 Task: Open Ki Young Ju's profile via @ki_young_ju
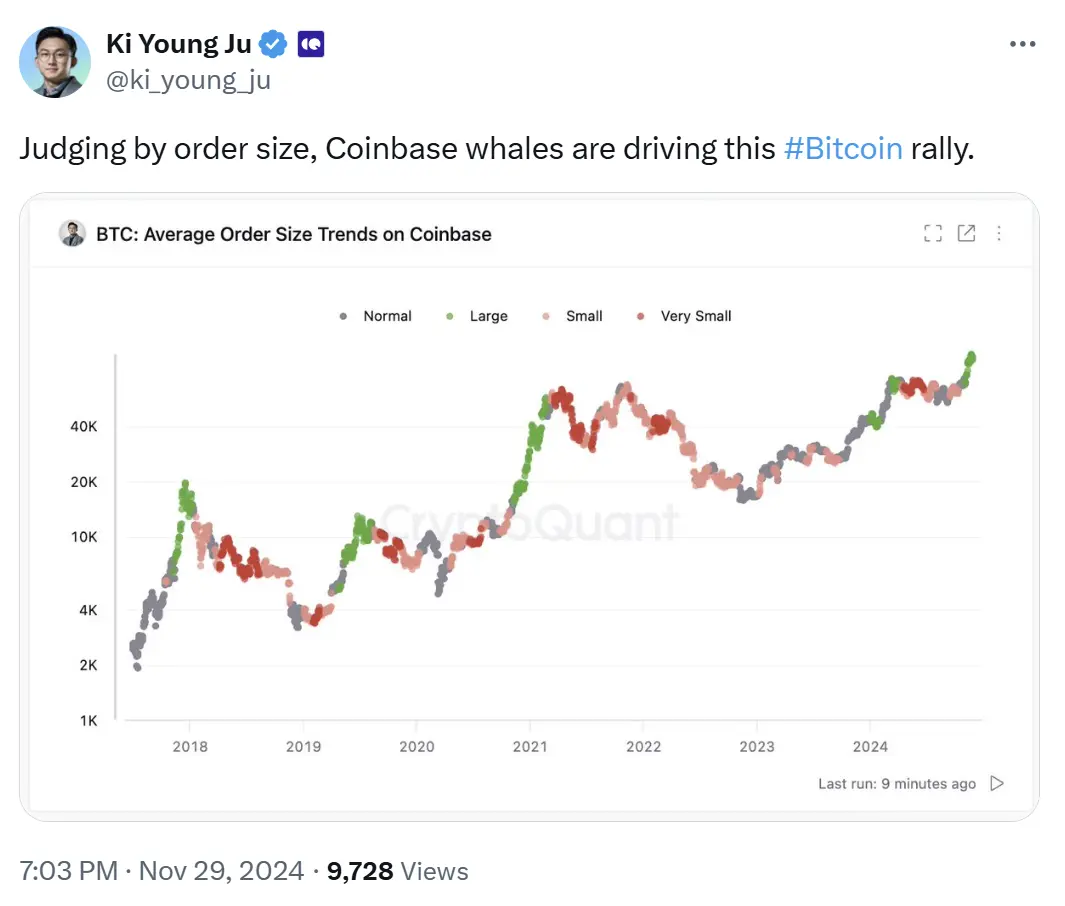(x=189, y=80)
